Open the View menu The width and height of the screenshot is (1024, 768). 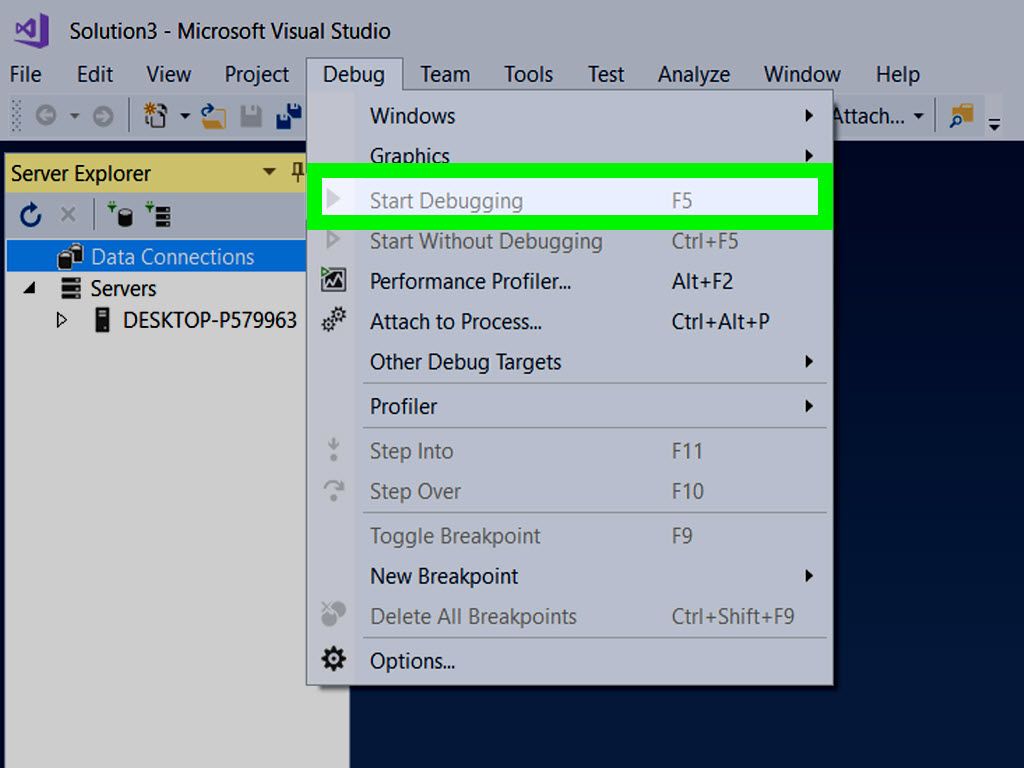(168, 74)
